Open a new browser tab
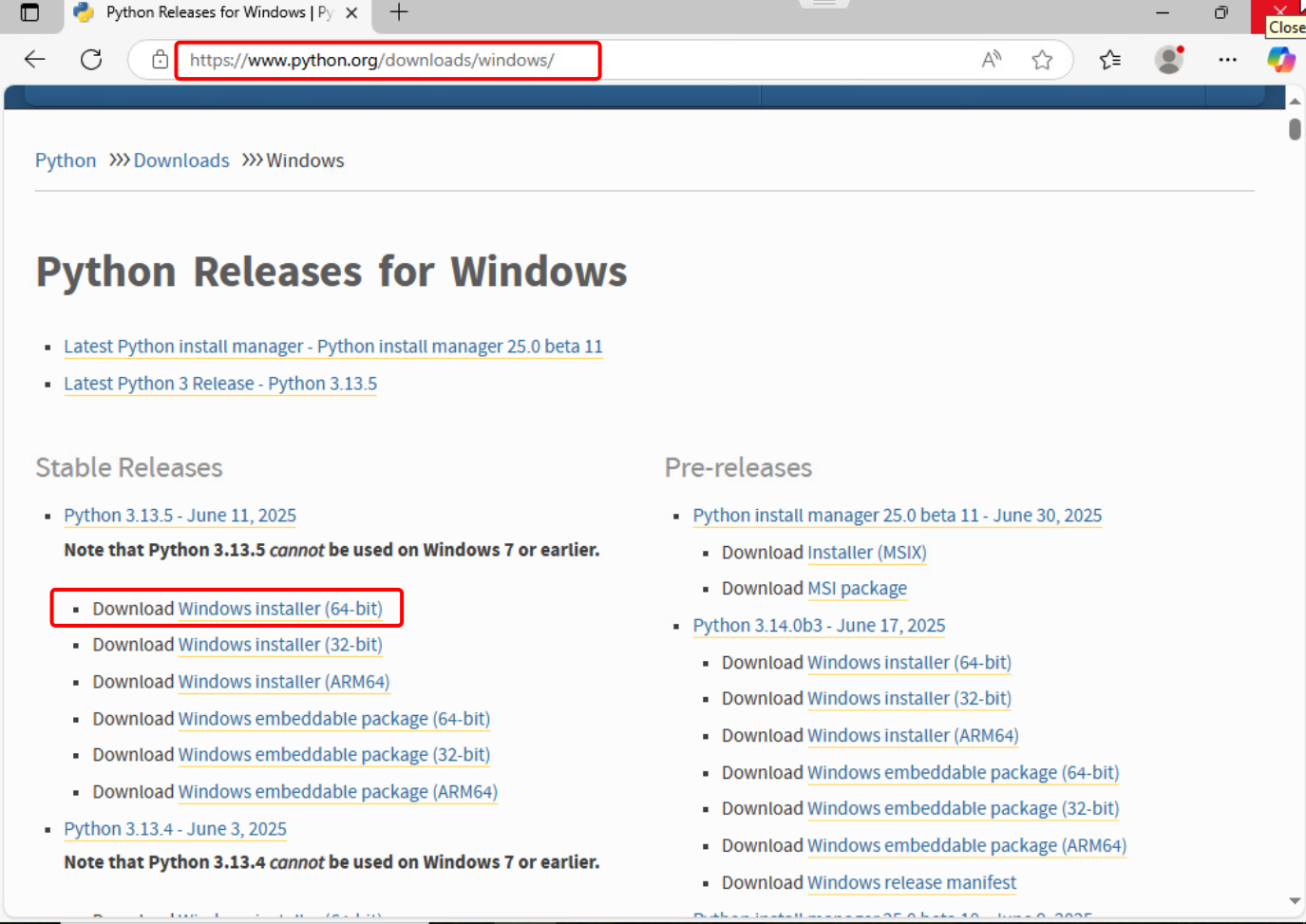Screen dimensions: 1306x924 [x=397, y=13]
